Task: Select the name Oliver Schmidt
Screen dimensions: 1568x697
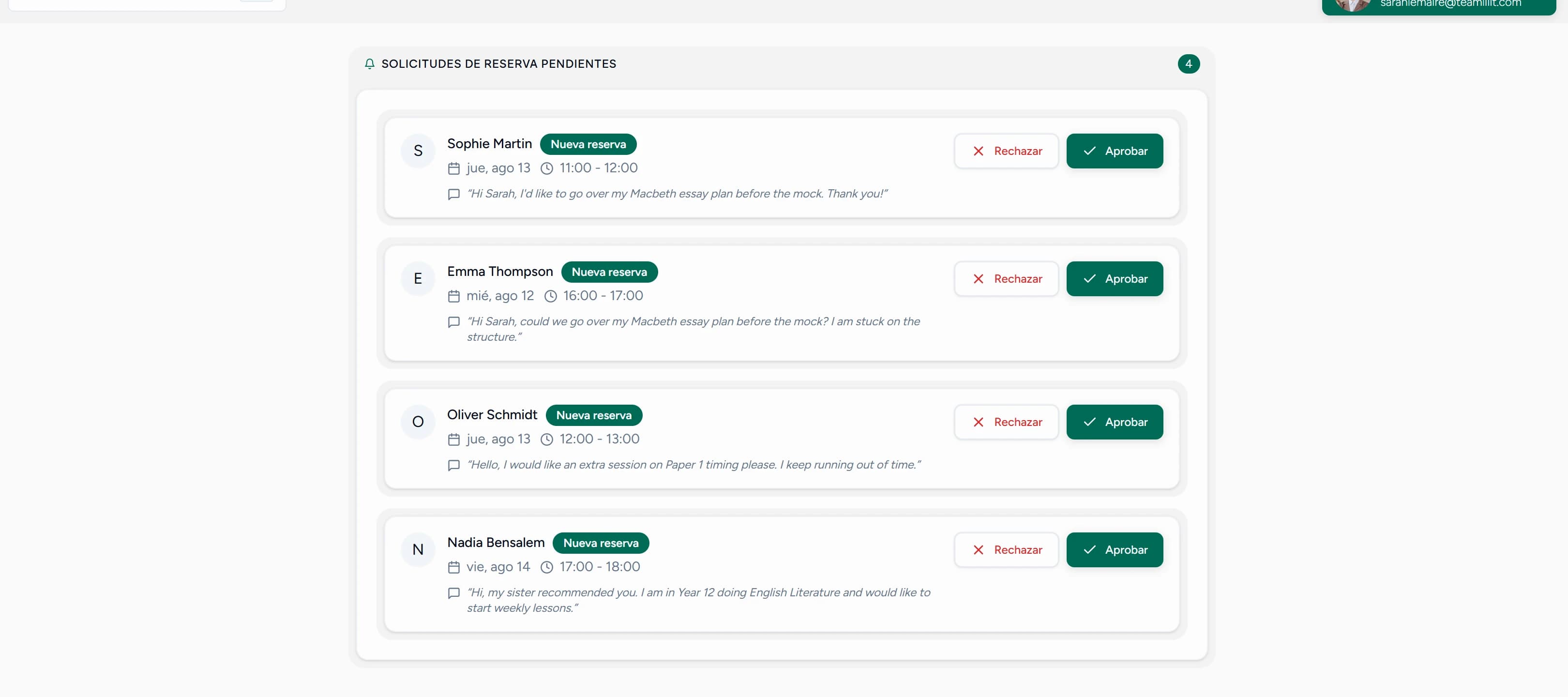Action: point(492,414)
